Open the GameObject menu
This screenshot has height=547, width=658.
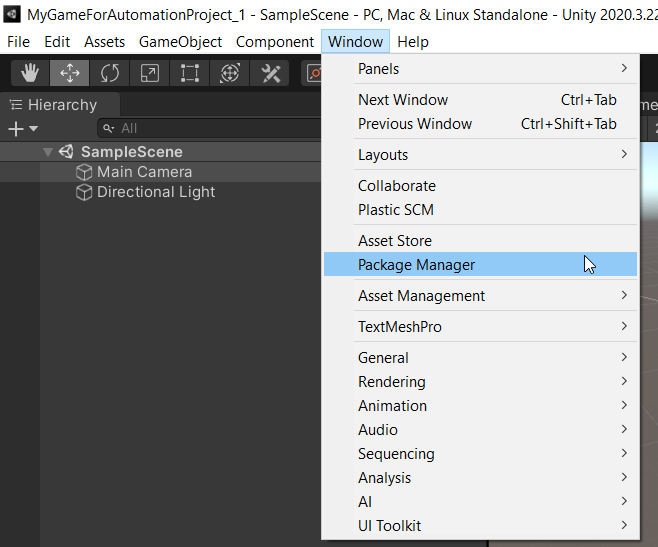[x=180, y=42]
